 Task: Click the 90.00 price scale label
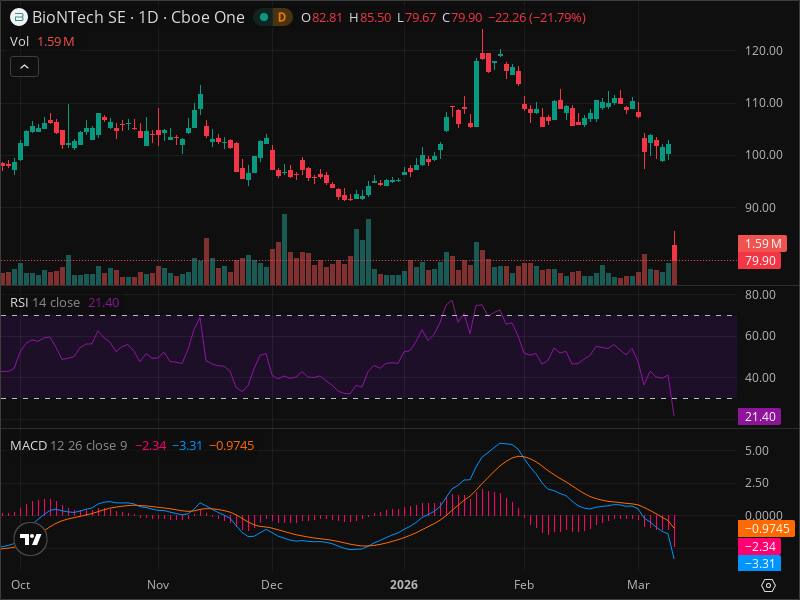(760, 208)
